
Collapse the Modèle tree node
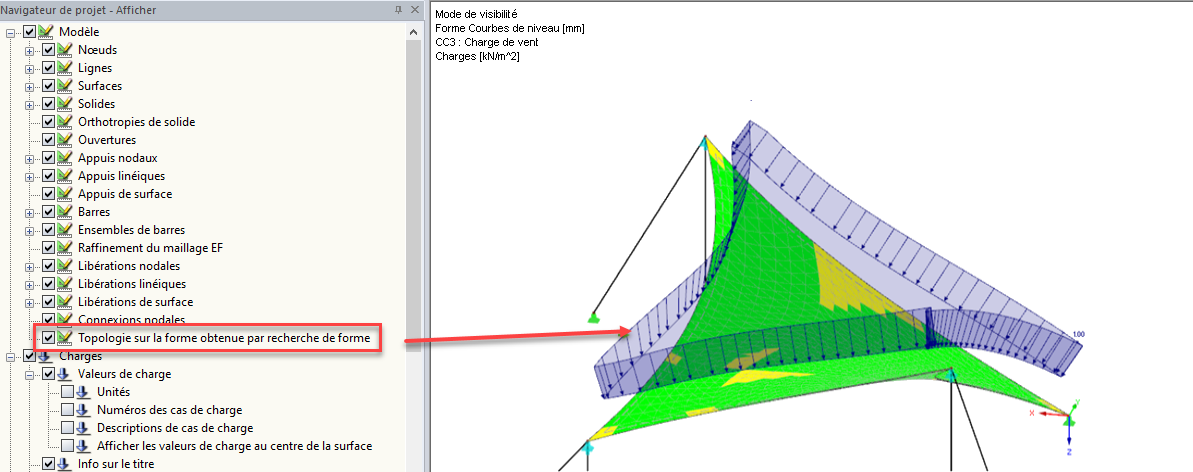(x=11, y=33)
